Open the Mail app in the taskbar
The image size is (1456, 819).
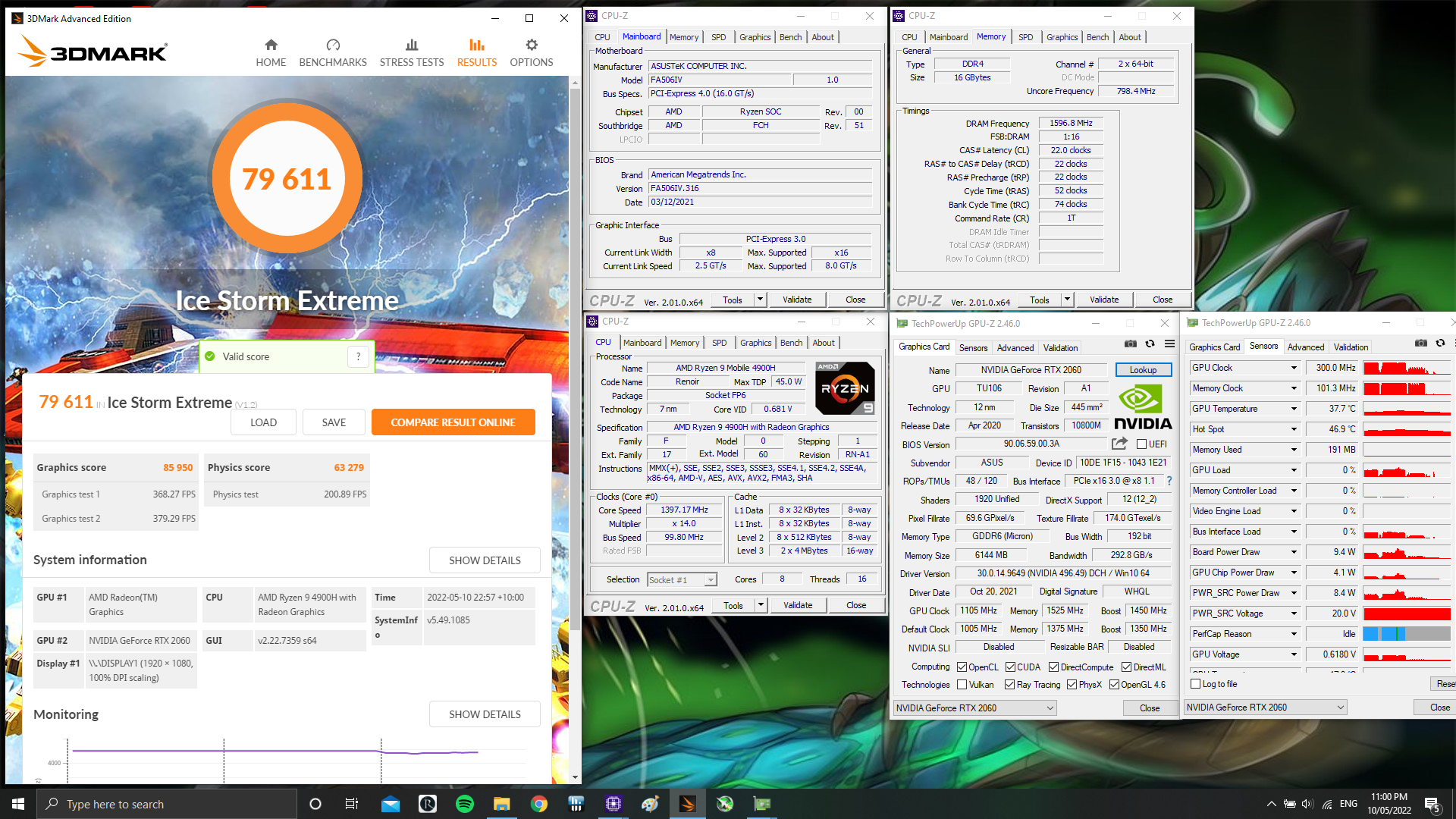(x=391, y=804)
